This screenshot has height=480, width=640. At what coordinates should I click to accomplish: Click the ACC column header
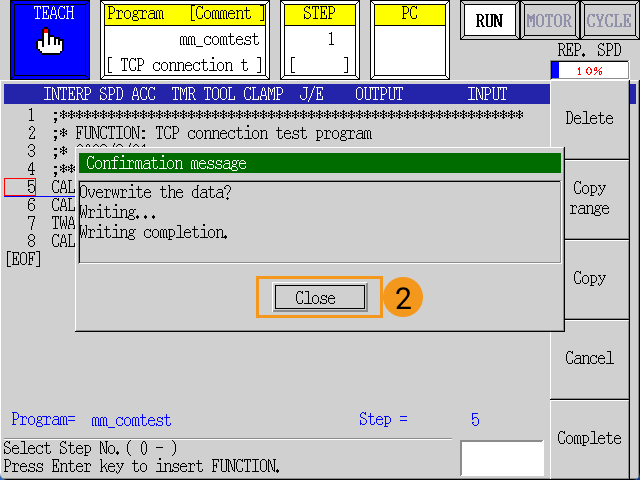[143, 94]
